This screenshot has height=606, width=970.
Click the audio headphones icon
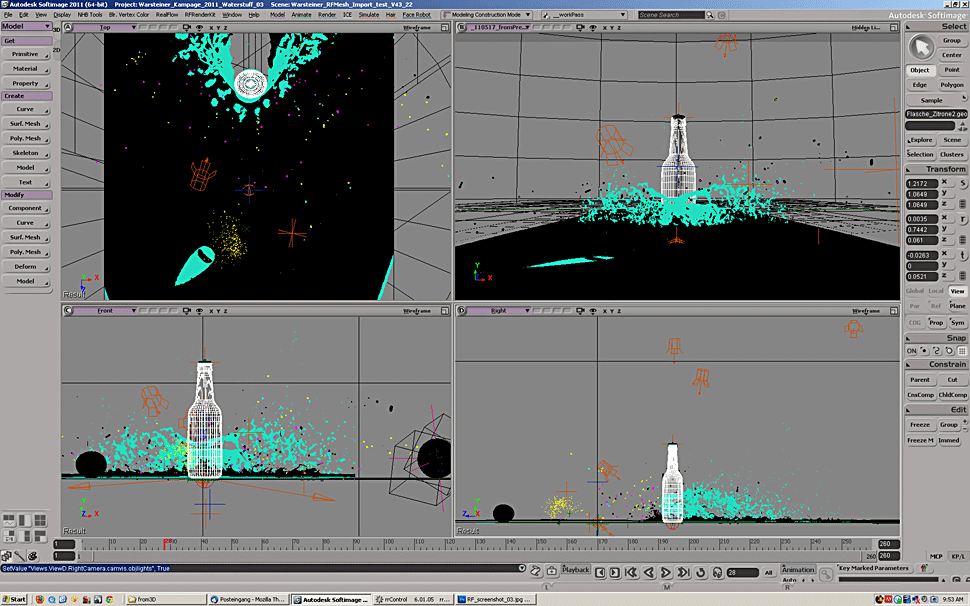point(717,572)
